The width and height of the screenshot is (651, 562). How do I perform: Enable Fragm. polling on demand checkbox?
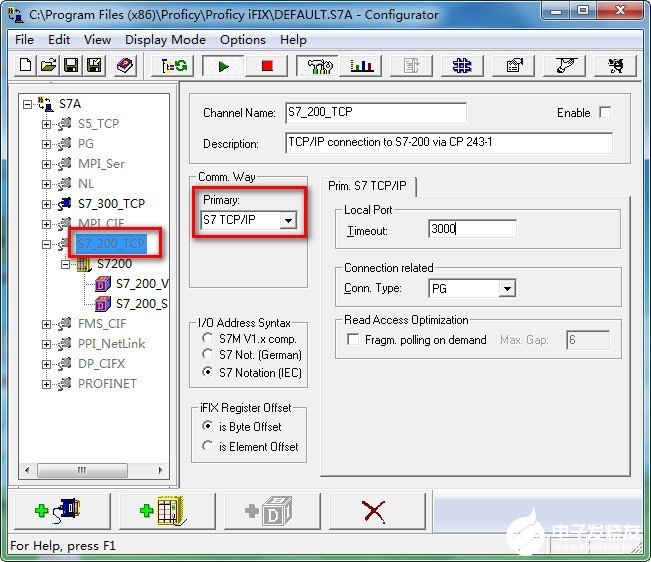tap(353, 341)
